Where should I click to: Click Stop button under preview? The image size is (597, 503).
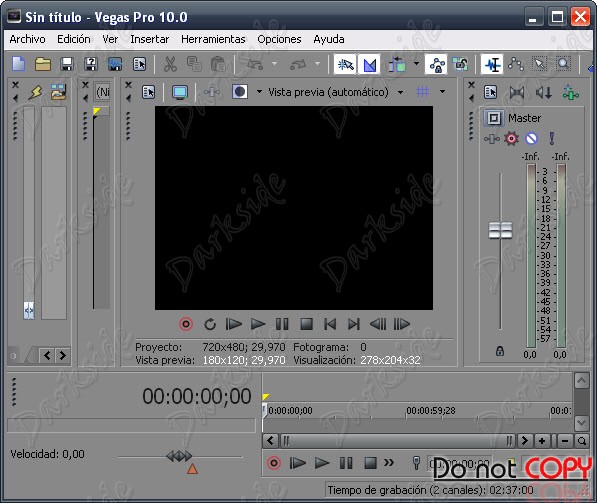(306, 324)
